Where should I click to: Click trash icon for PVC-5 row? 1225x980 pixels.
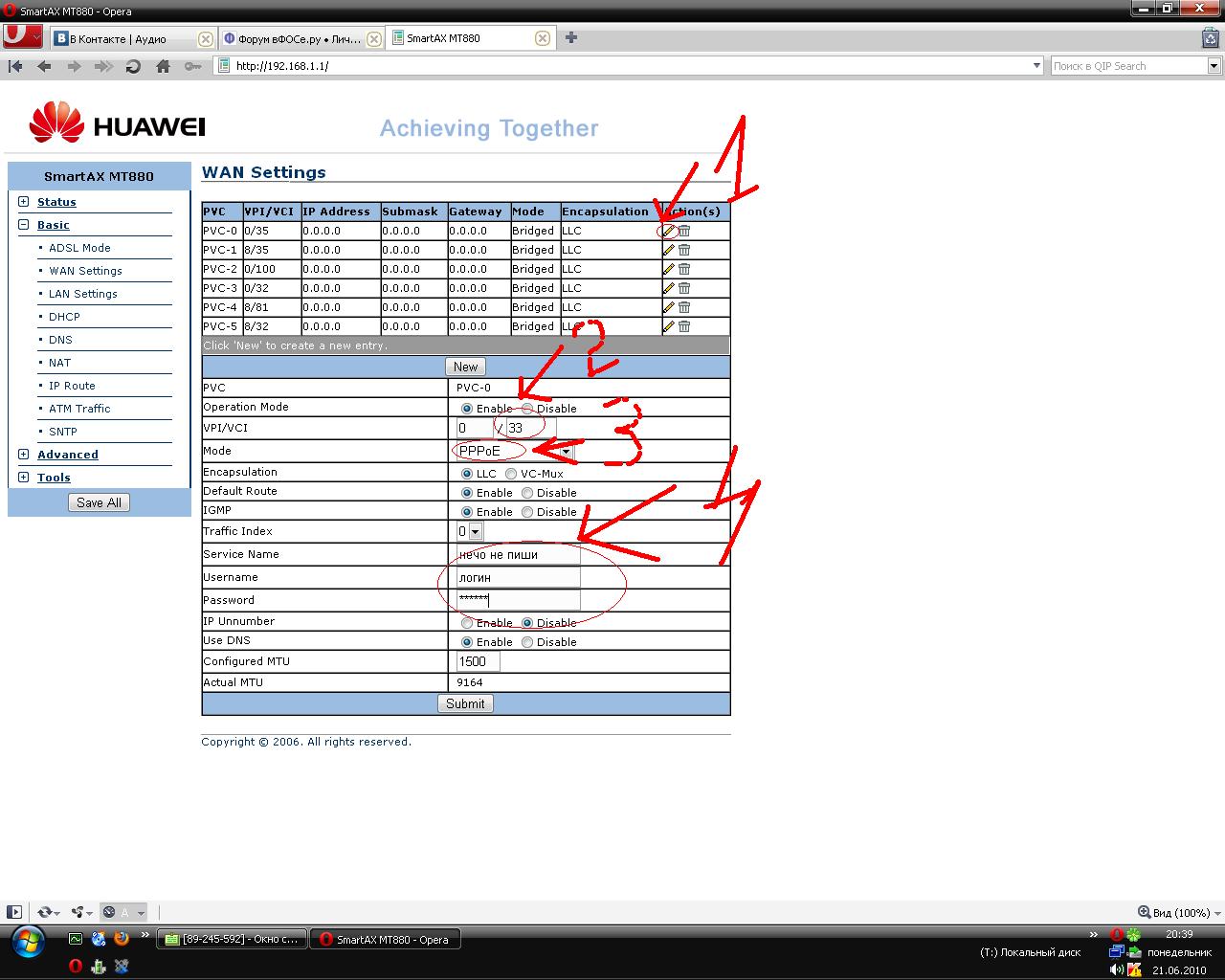click(x=684, y=326)
